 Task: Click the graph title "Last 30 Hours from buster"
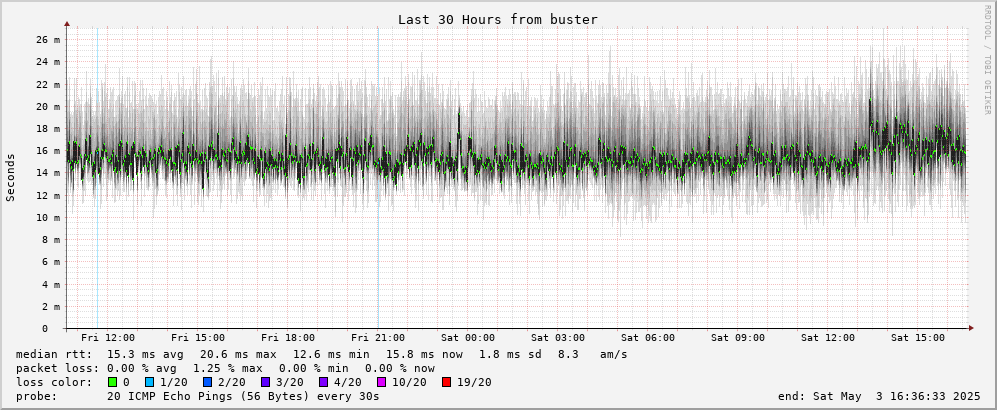tap(498, 20)
